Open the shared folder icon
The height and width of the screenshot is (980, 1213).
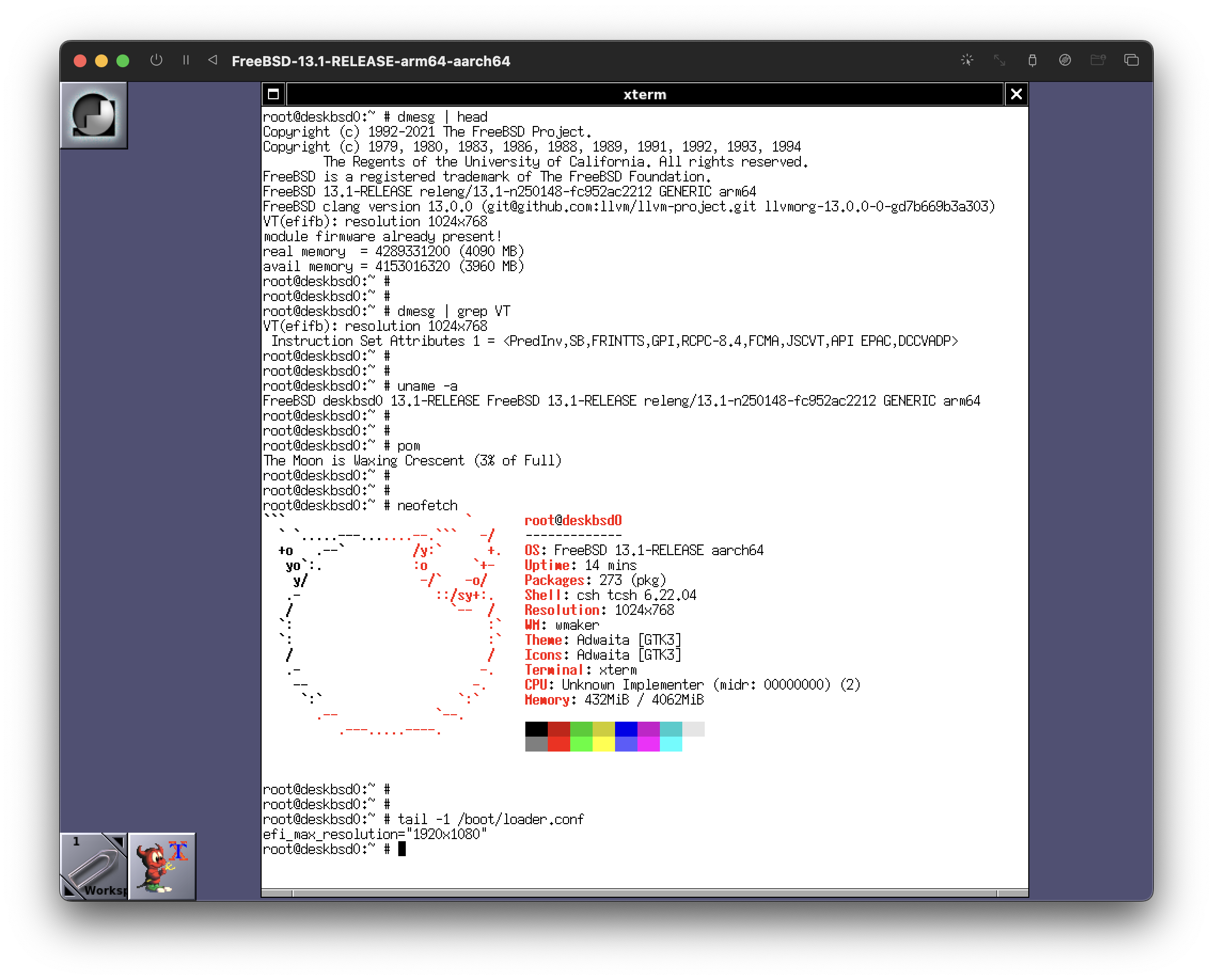1098,60
